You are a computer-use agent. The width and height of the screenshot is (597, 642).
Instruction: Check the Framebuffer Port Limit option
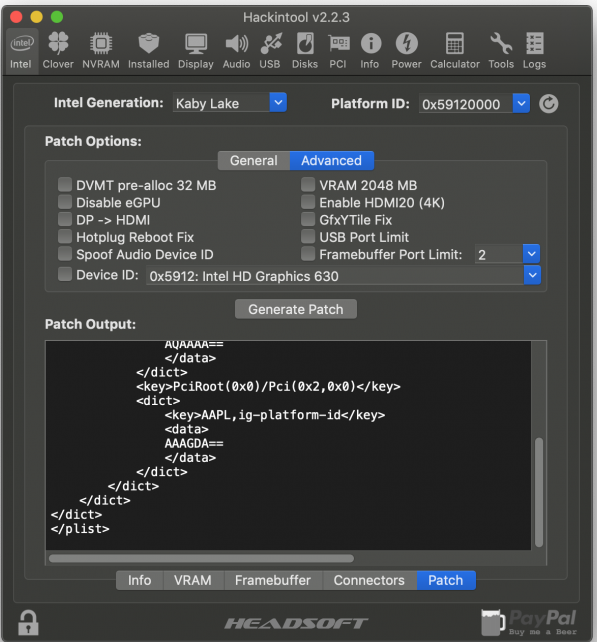tap(308, 253)
